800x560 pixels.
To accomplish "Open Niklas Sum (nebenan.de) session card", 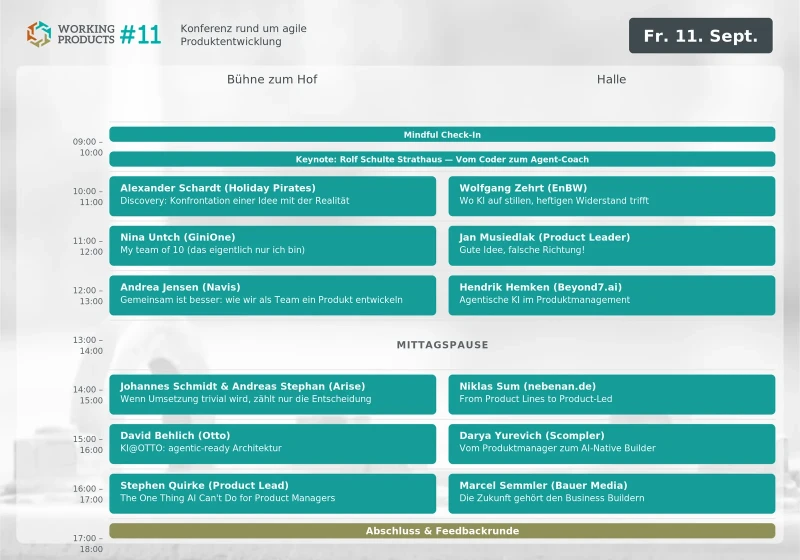I will [612, 394].
